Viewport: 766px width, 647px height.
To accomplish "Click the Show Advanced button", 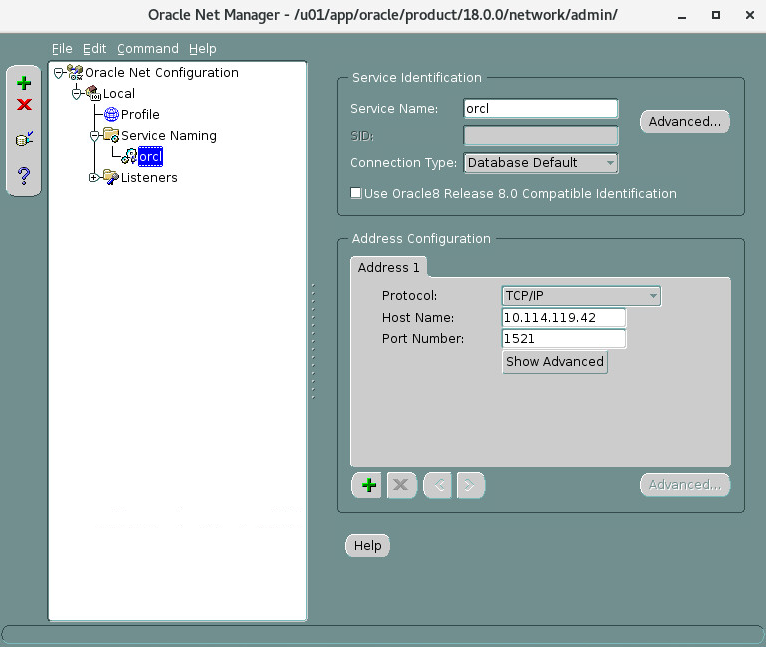I will tap(554, 362).
